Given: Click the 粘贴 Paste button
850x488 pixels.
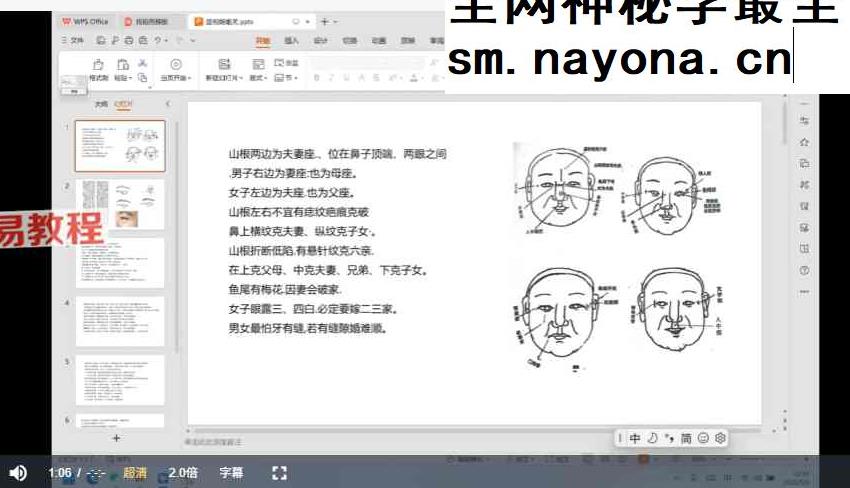Looking at the screenshot, I should [123, 70].
